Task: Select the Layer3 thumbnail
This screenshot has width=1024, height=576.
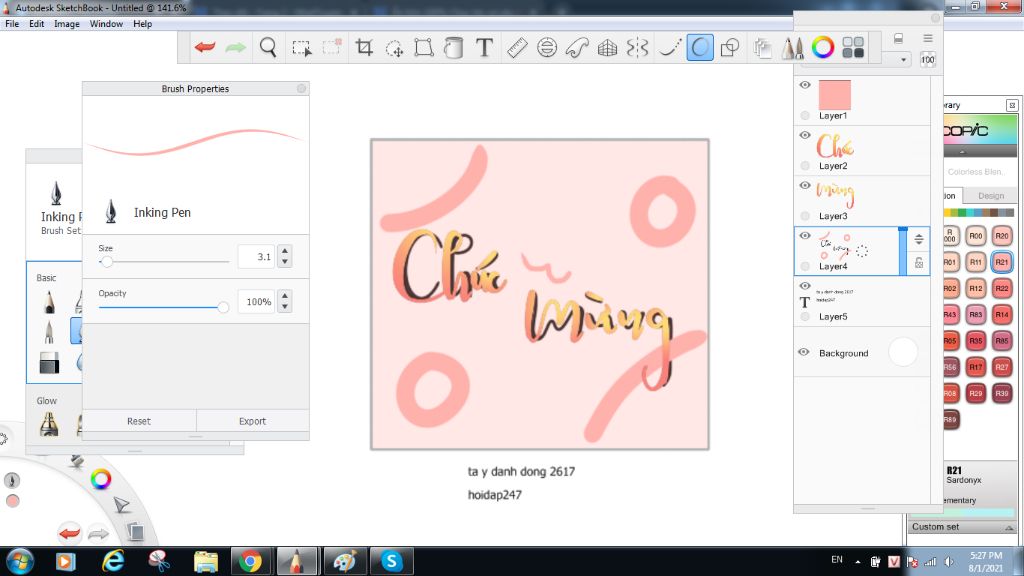Action: click(835, 193)
